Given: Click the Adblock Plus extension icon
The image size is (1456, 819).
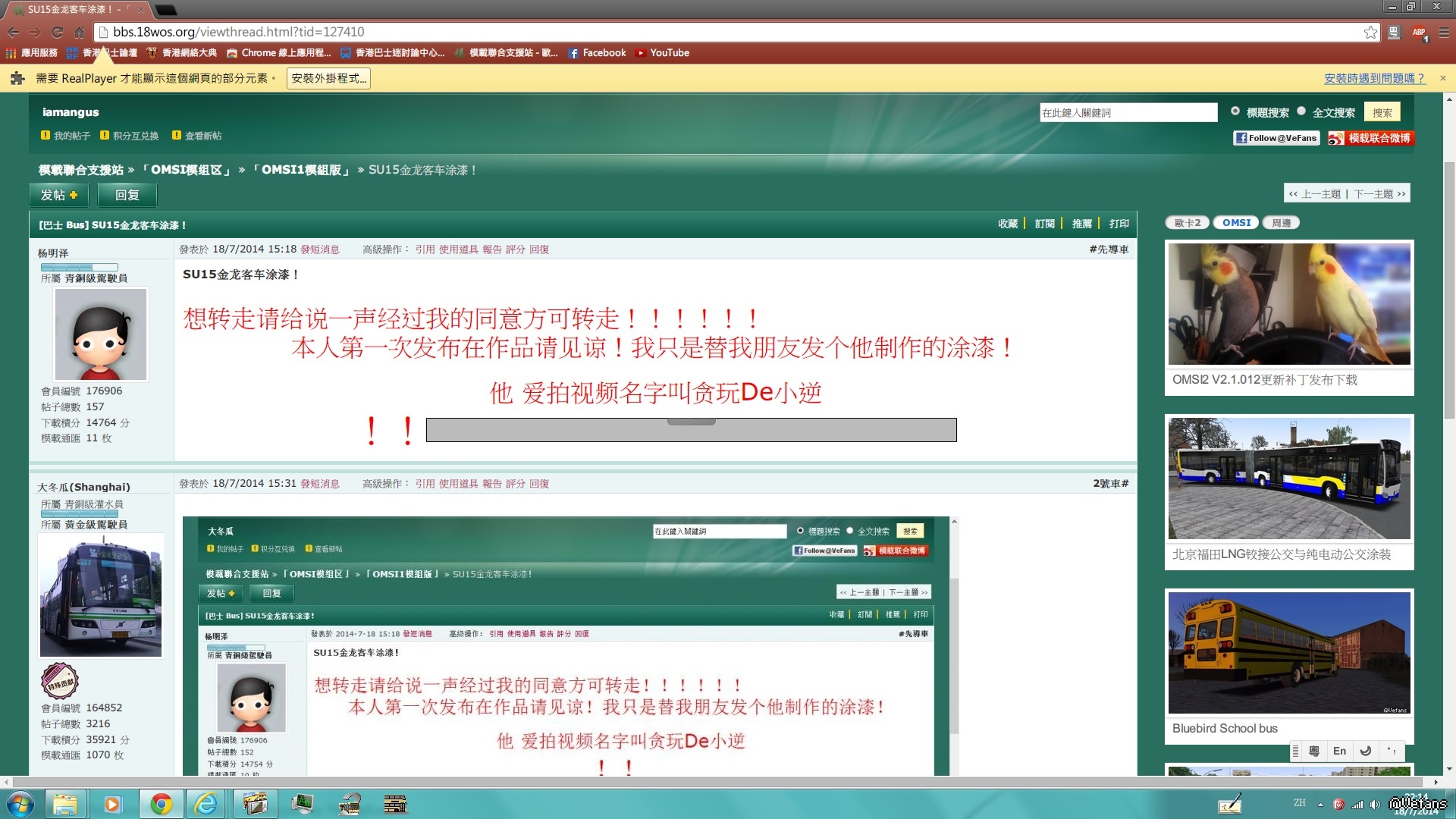Looking at the screenshot, I should click(x=1419, y=32).
